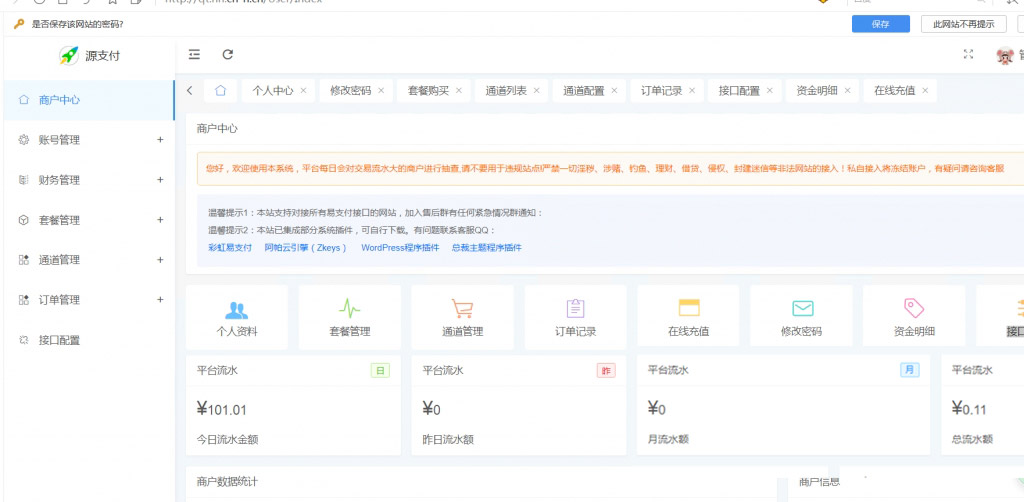Toggle fullscreen mode icon in header
This screenshot has width=1024, height=502.
(967, 55)
